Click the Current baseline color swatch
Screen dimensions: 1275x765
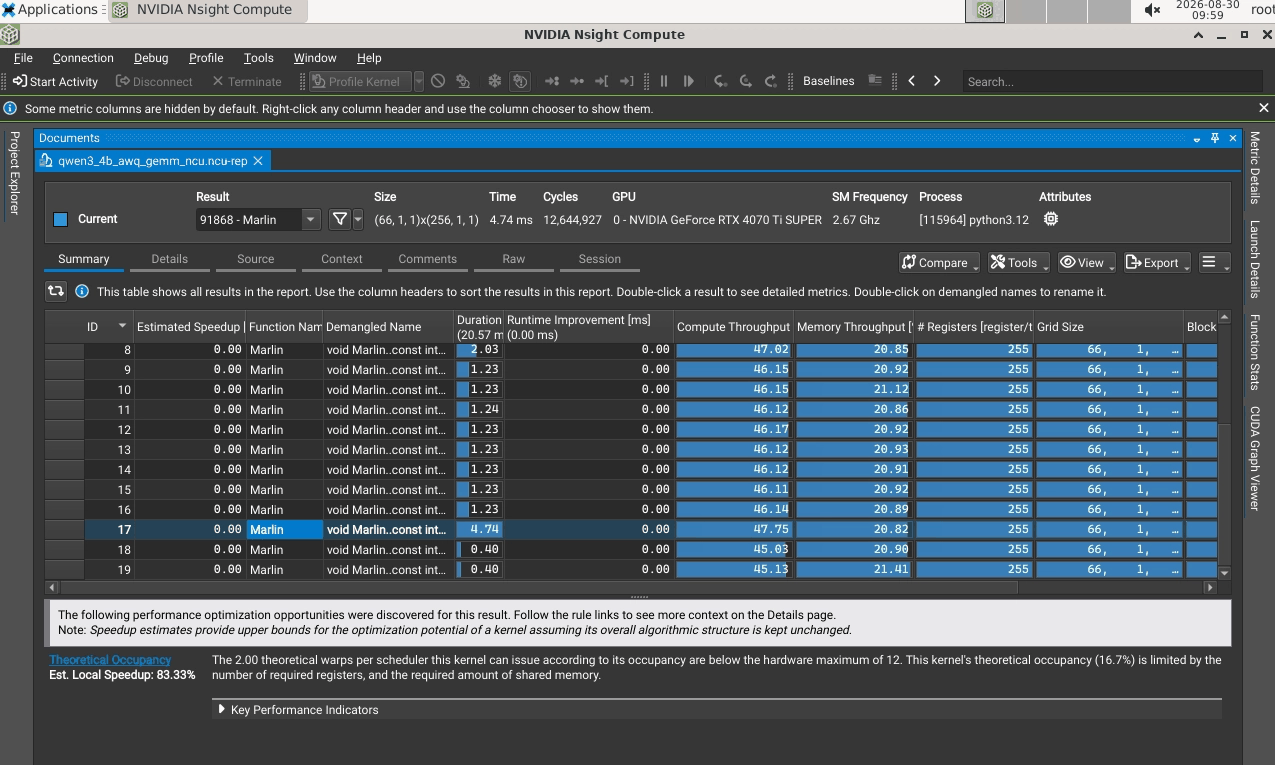60,219
